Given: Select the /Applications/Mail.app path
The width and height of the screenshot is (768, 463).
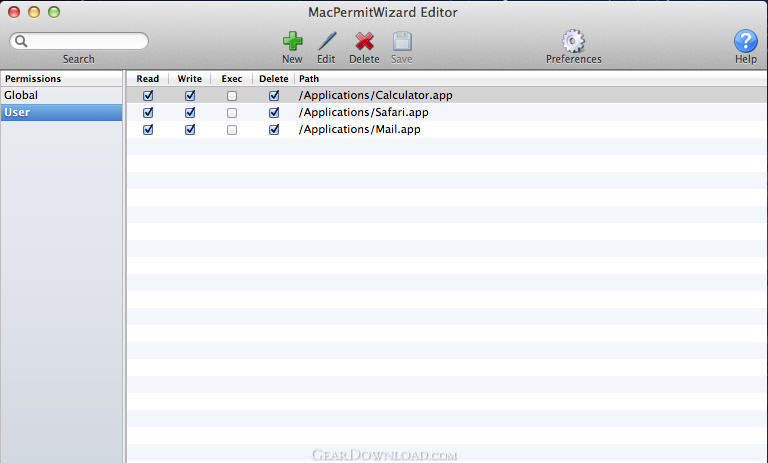Looking at the screenshot, I should coord(360,129).
